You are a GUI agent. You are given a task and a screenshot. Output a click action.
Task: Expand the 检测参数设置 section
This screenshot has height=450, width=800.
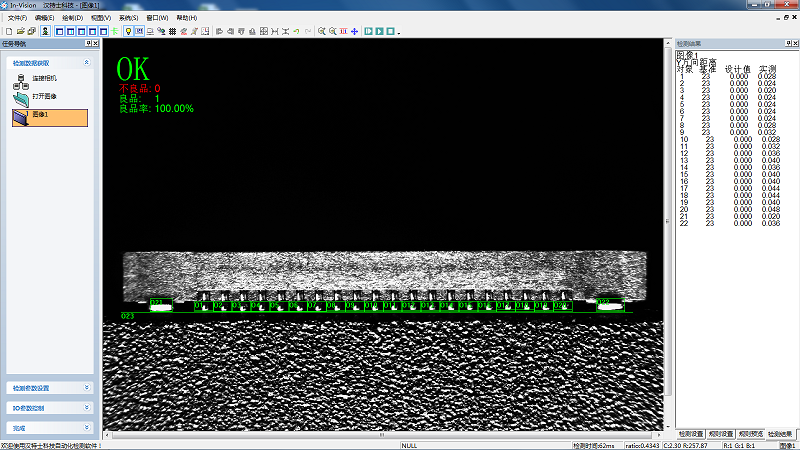(86, 388)
